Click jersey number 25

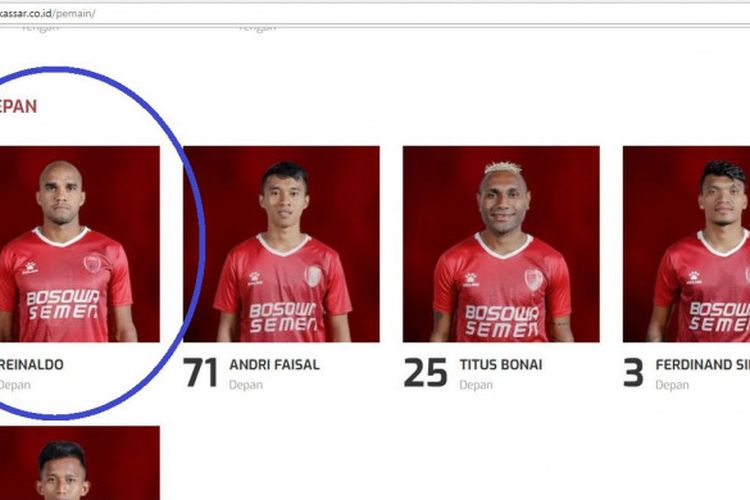(x=425, y=373)
